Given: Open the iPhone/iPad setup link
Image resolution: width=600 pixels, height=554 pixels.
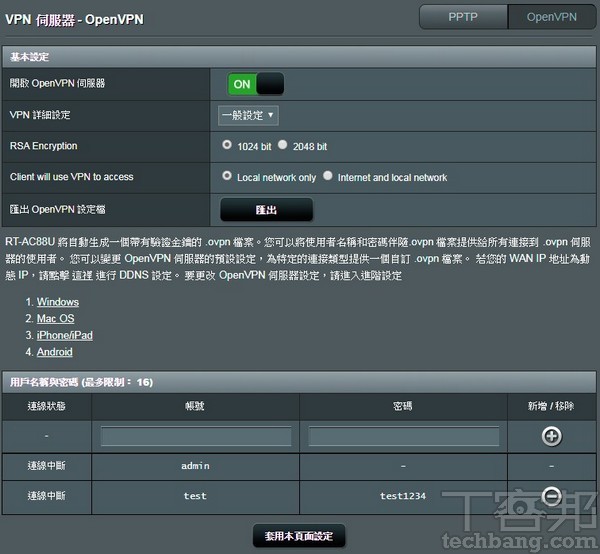Looking at the screenshot, I should tap(65, 335).
